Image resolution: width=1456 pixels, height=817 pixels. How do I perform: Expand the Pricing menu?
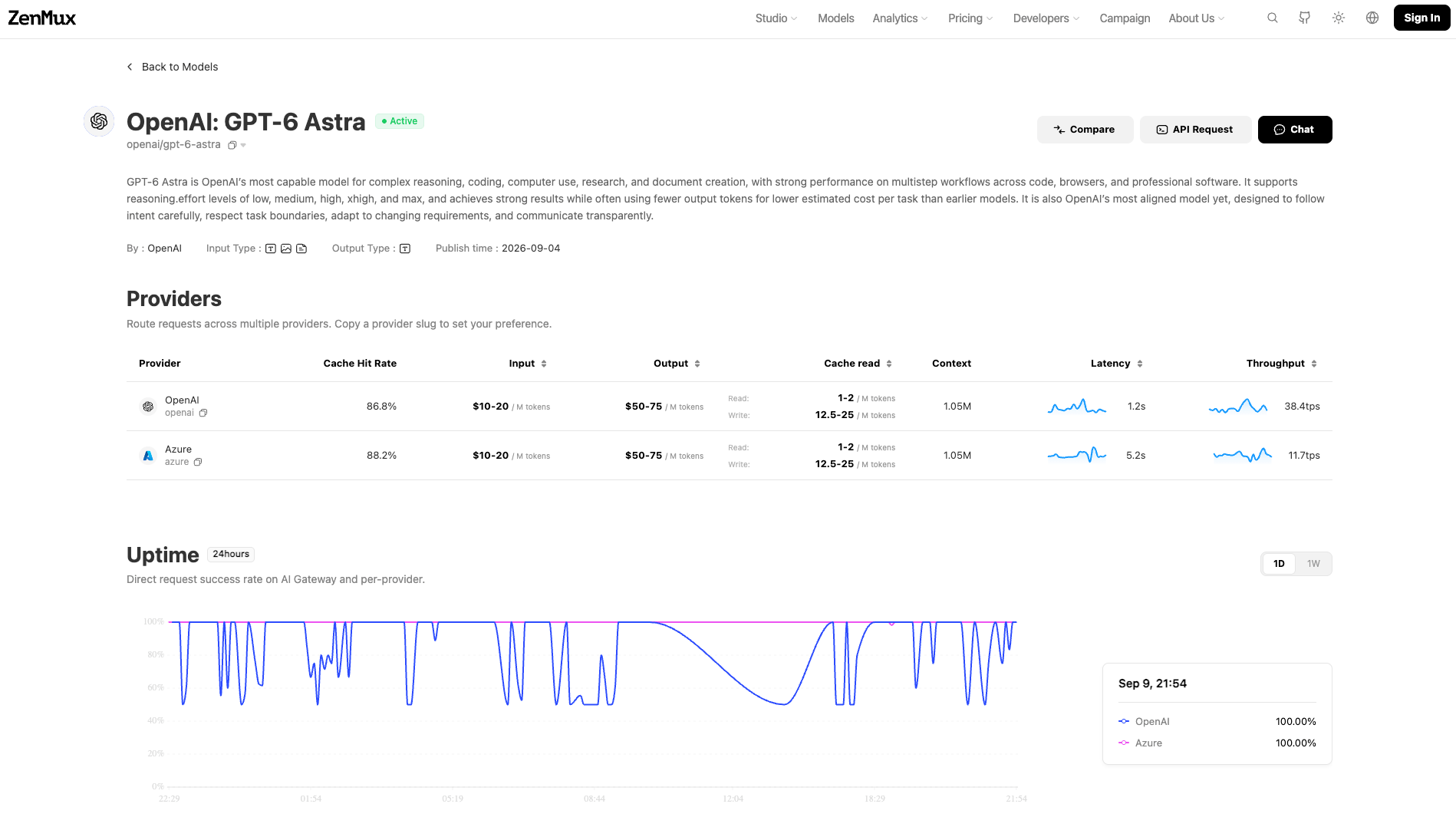pos(970,18)
